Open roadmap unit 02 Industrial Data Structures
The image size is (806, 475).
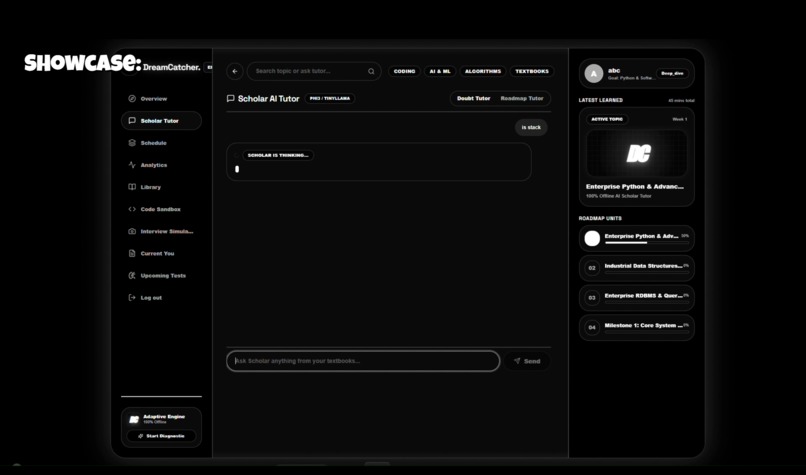[x=637, y=268]
